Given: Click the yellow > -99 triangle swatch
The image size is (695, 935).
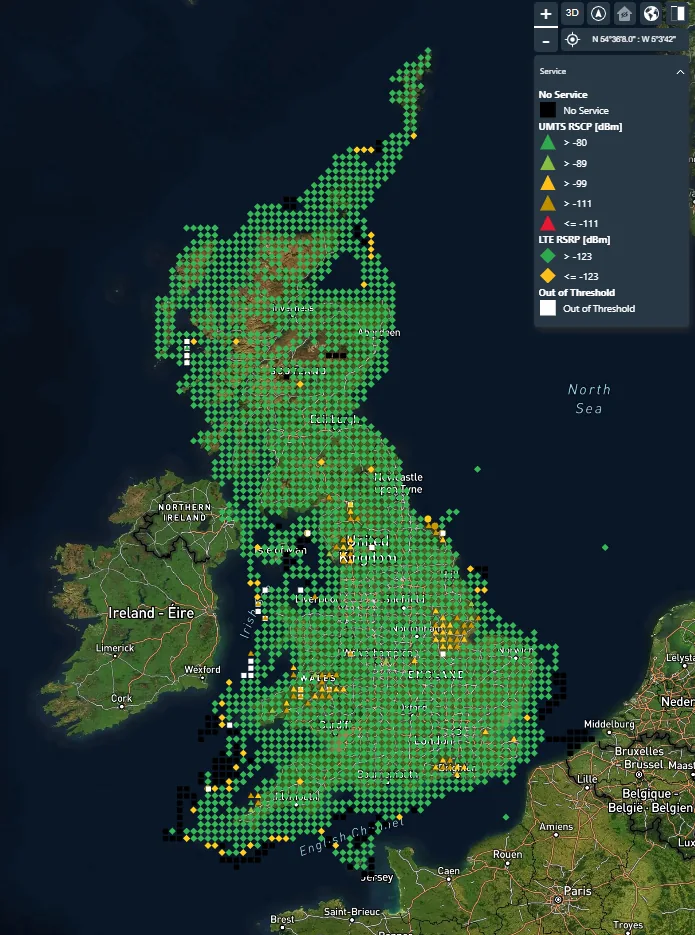Looking at the screenshot, I should pos(548,184).
